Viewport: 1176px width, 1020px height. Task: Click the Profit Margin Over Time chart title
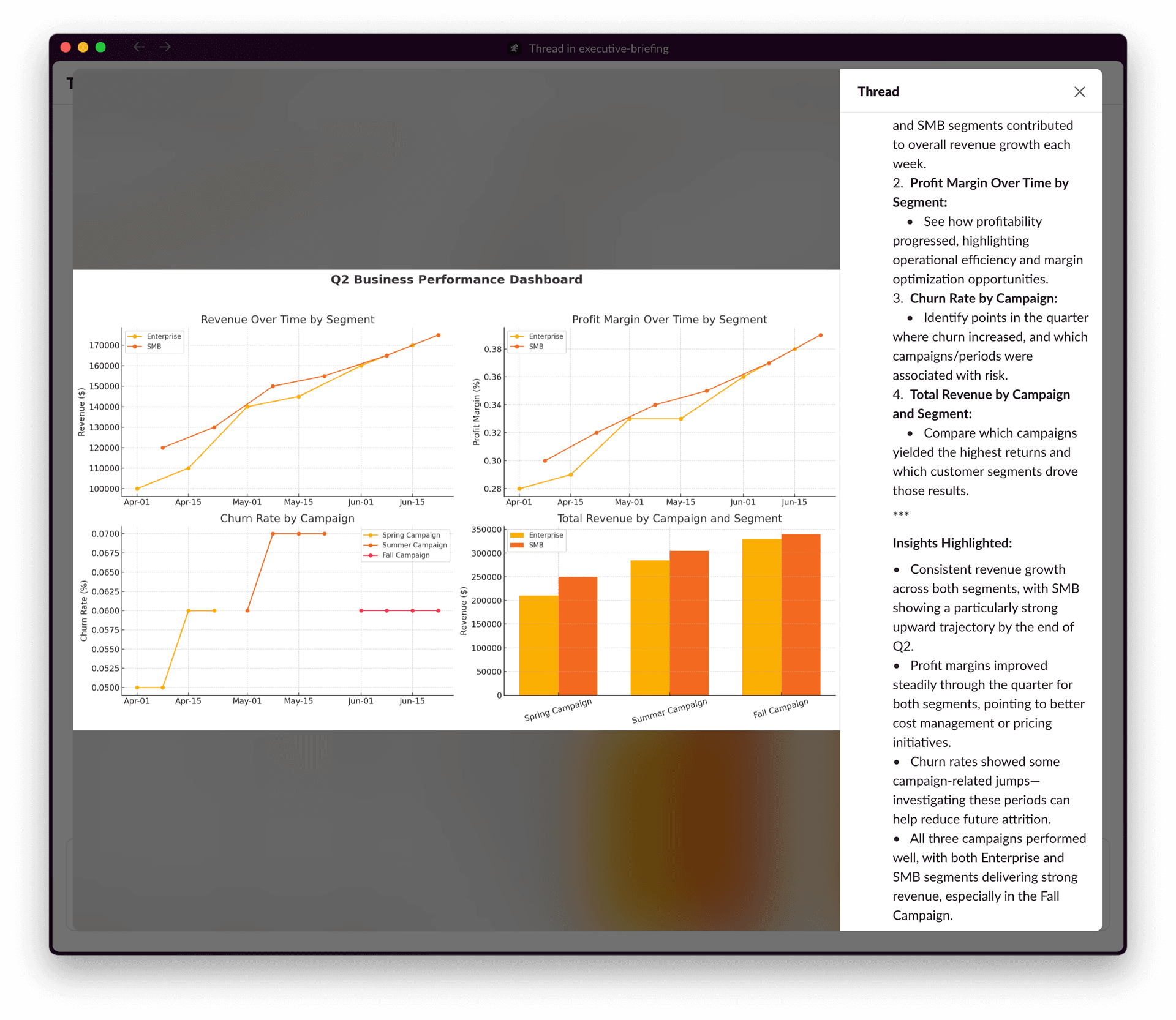[x=669, y=320]
